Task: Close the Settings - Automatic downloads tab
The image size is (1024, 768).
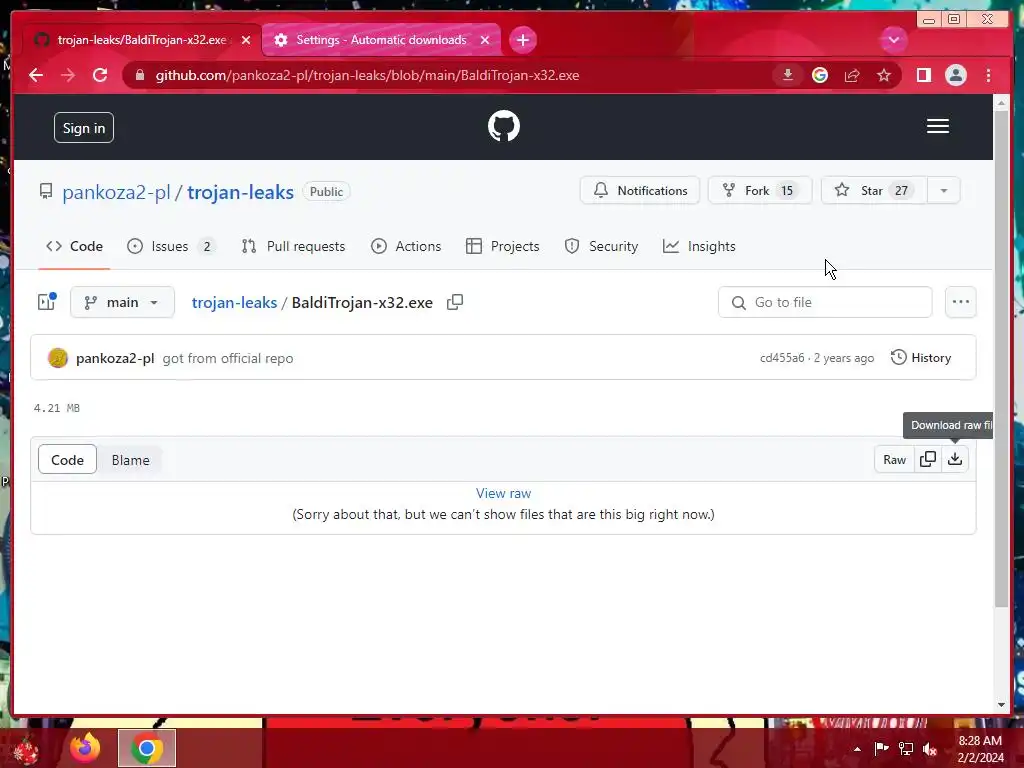Action: pos(485,40)
